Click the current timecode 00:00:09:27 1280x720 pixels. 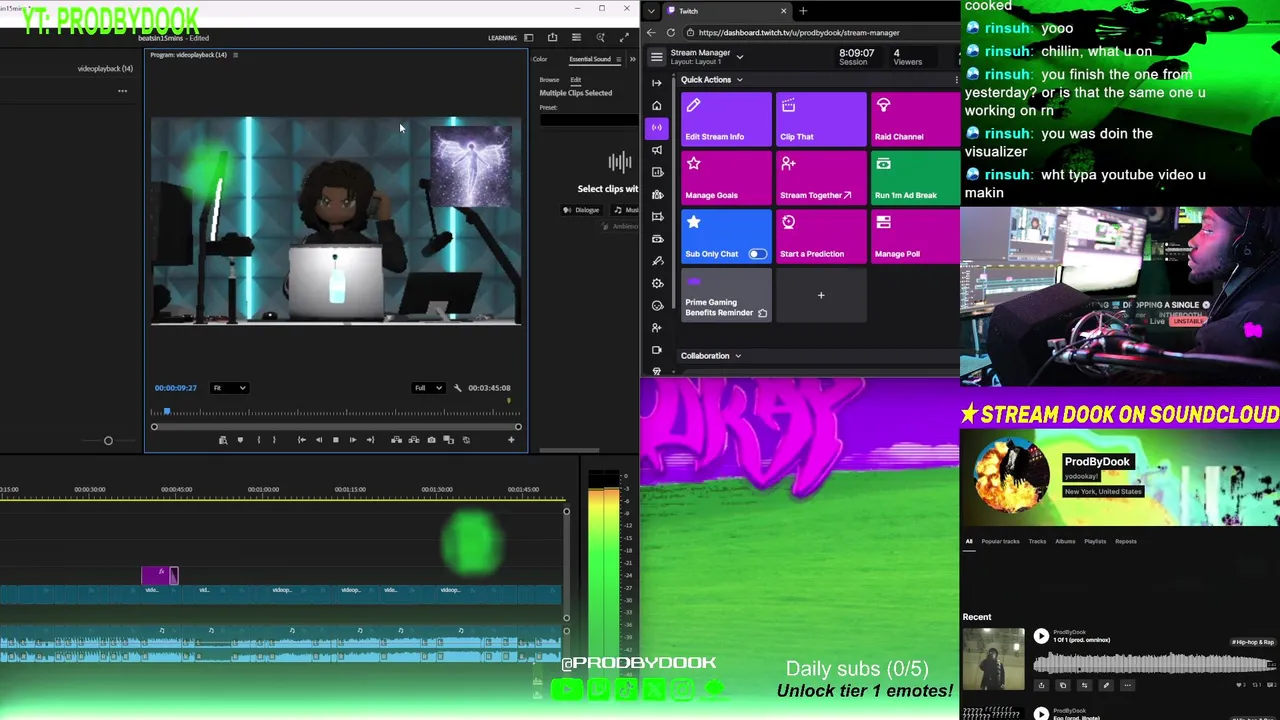pyautogui.click(x=175, y=388)
